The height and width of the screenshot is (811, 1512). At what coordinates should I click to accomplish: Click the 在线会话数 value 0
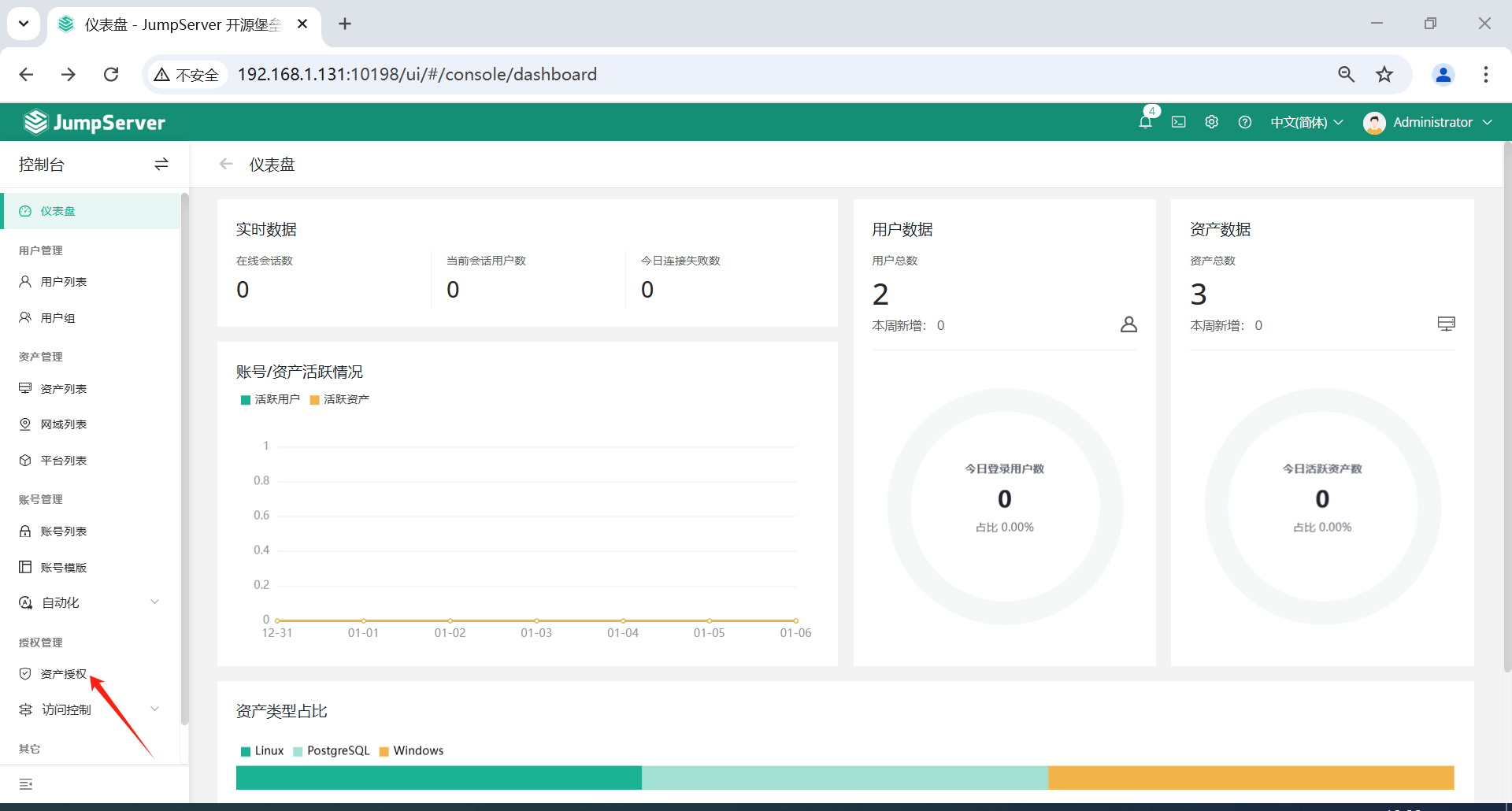coord(243,290)
